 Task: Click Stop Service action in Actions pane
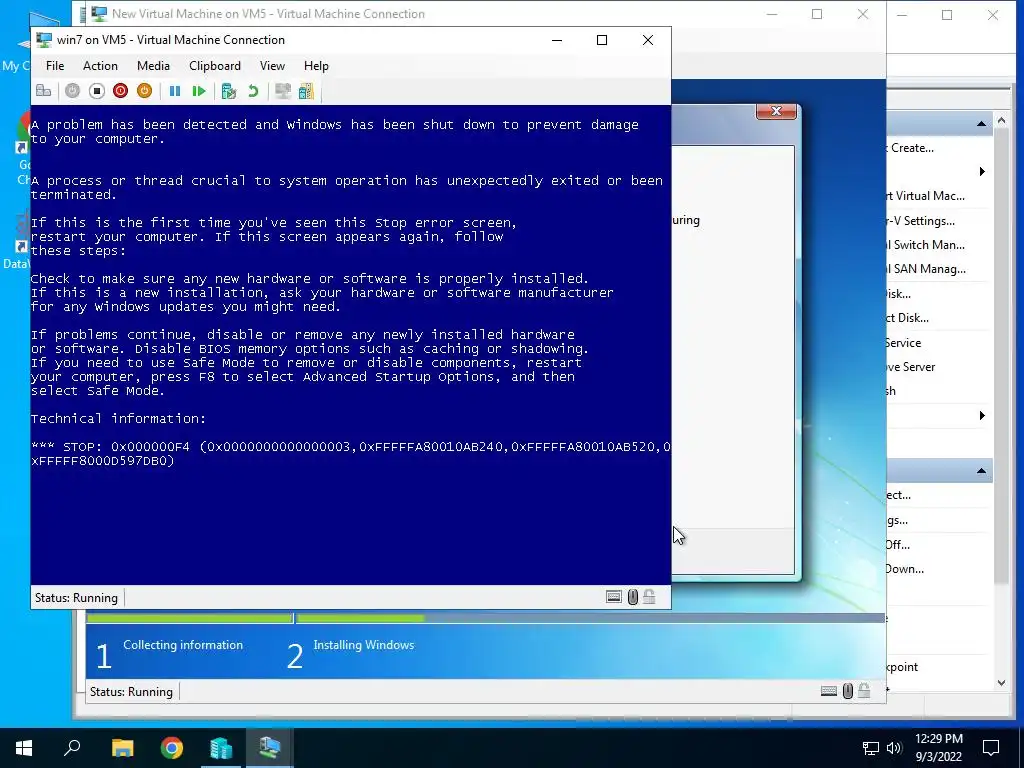pyautogui.click(x=904, y=343)
